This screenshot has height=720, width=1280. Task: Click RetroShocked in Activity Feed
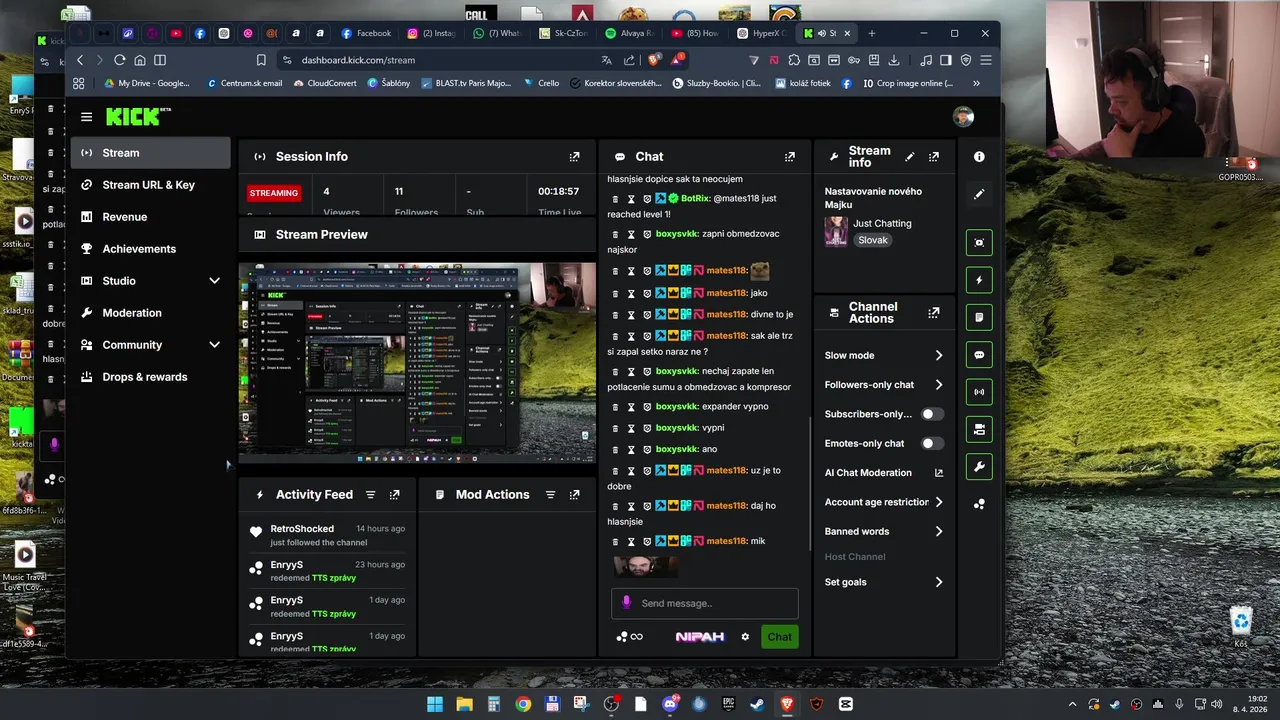click(x=302, y=529)
